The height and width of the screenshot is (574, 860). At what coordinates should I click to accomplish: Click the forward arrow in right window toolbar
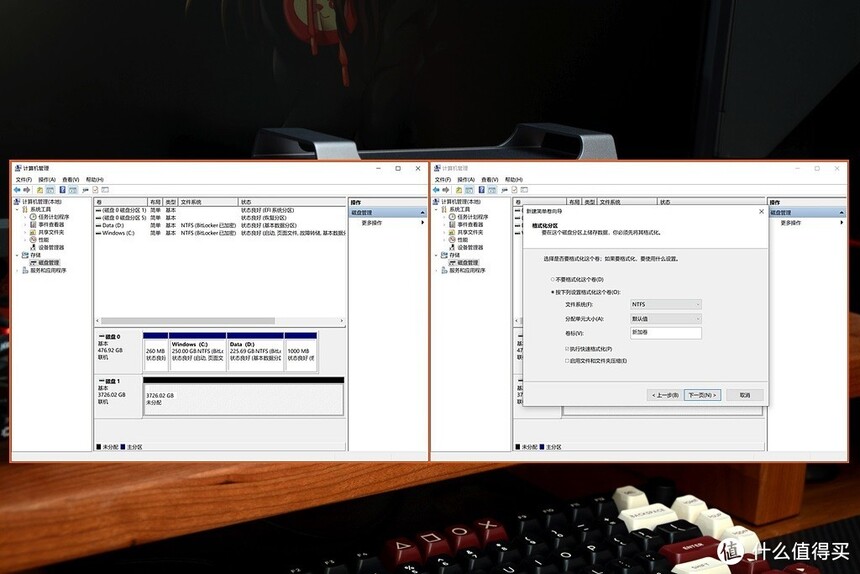point(445,190)
